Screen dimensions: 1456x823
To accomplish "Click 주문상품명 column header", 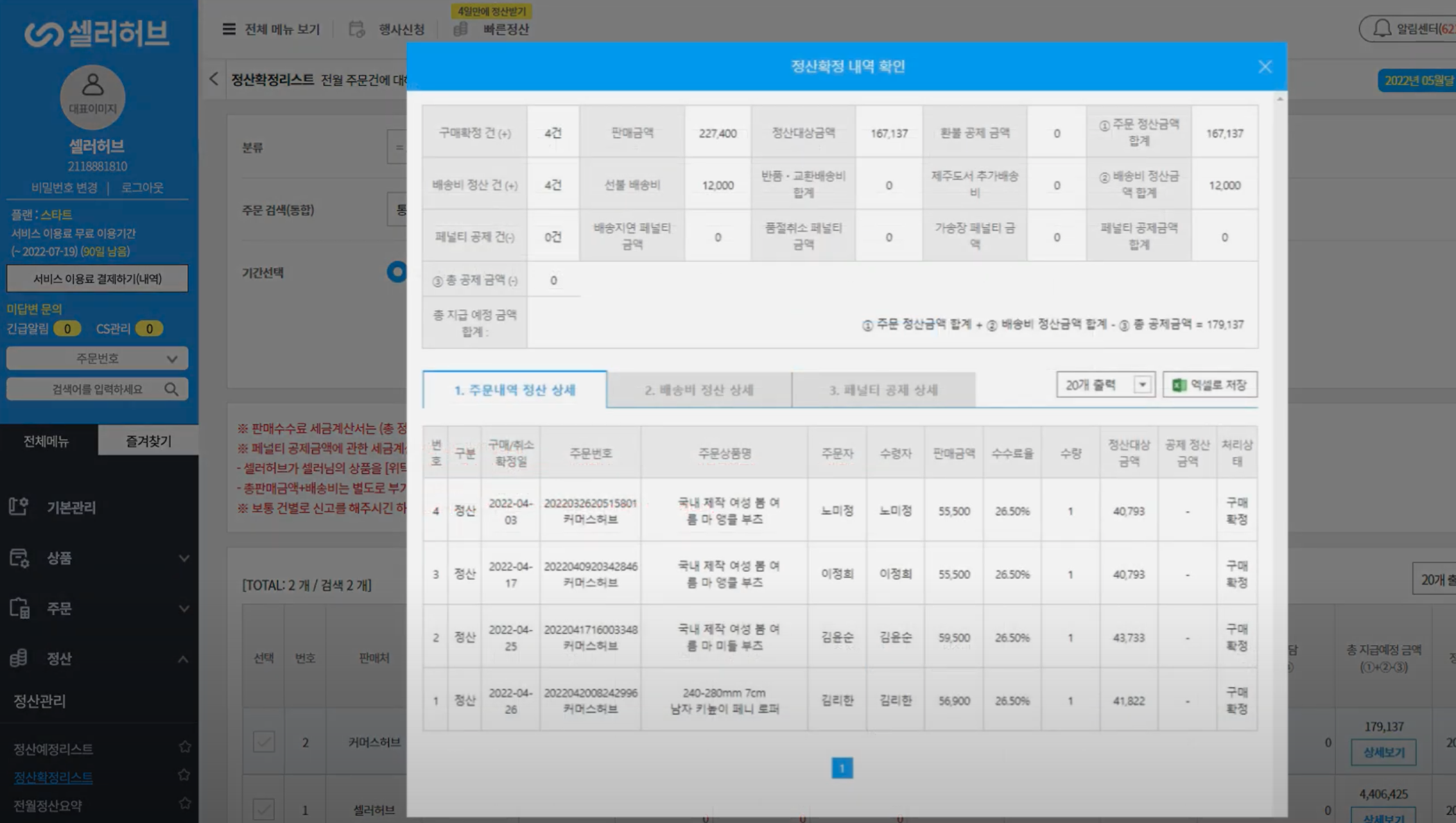I will coord(724,453).
